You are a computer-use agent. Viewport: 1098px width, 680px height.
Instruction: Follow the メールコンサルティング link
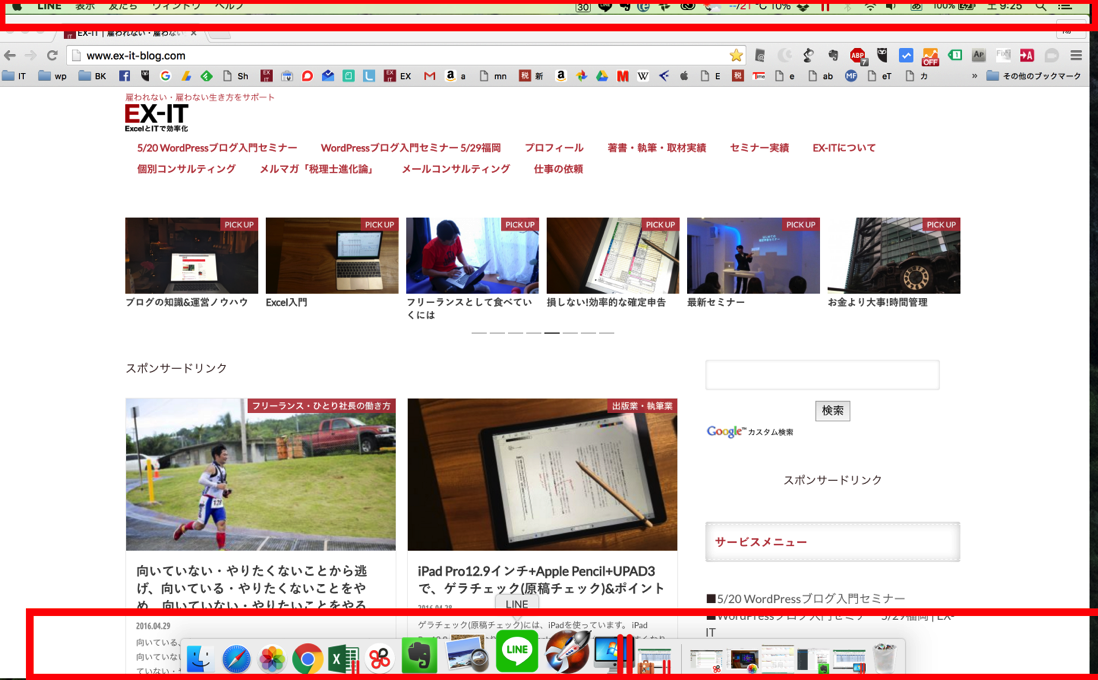tap(455, 169)
